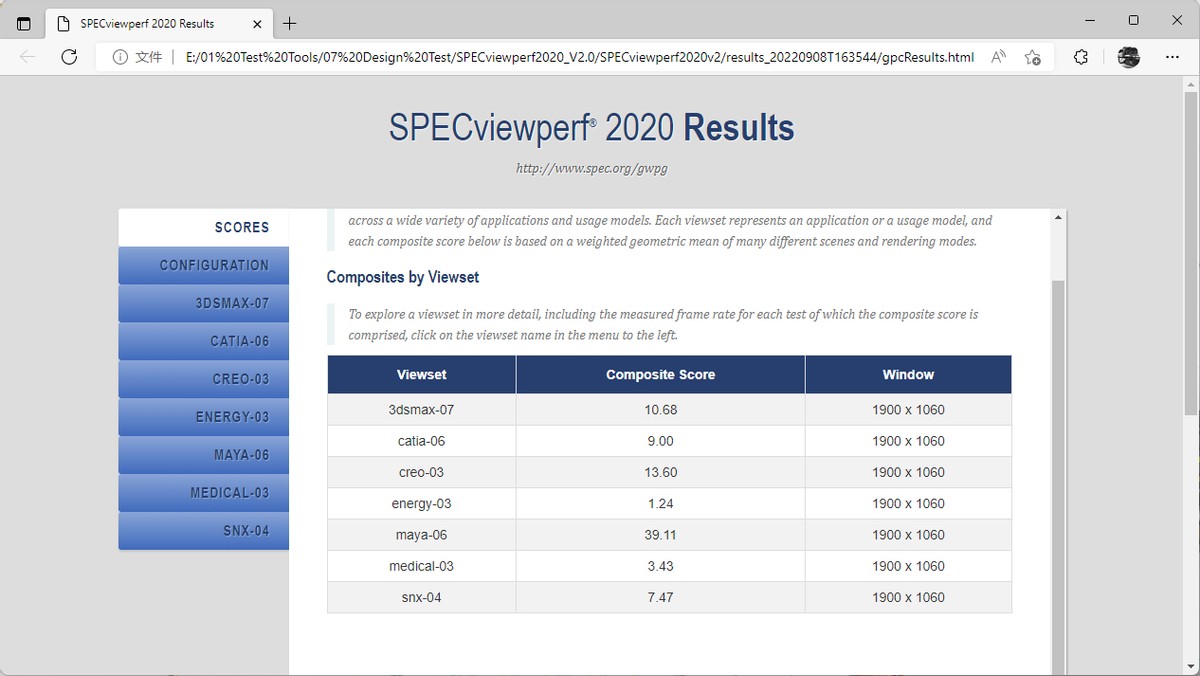This screenshot has height=676, width=1200.
Task: Click the 1900 x 1060 cell for snx-04
Action: tap(908, 597)
